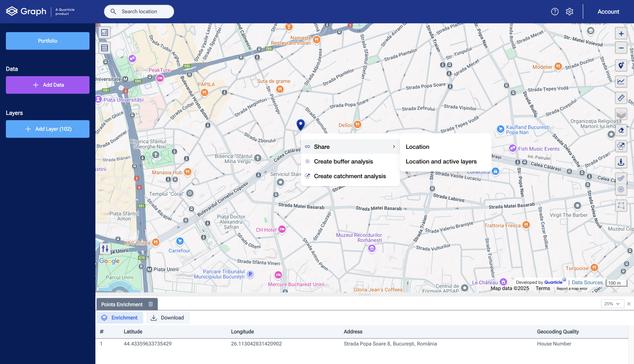Click the greyed-out brush tool icon
The height and width of the screenshot is (364, 634).
click(621, 178)
